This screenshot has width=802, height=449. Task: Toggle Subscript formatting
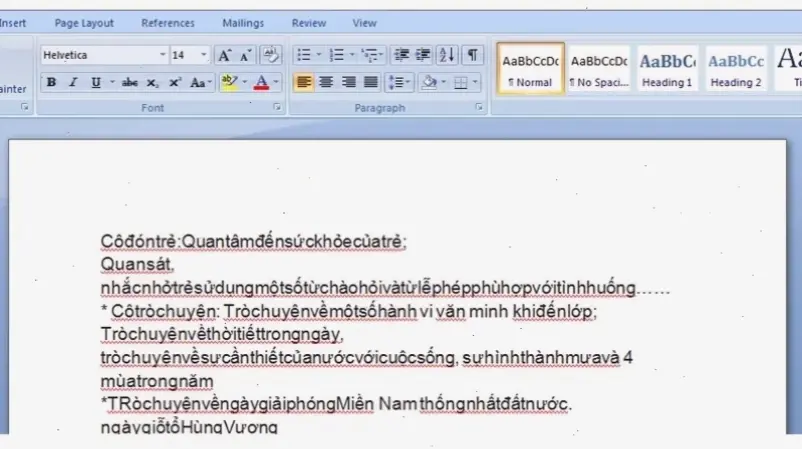pyautogui.click(x=152, y=82)
